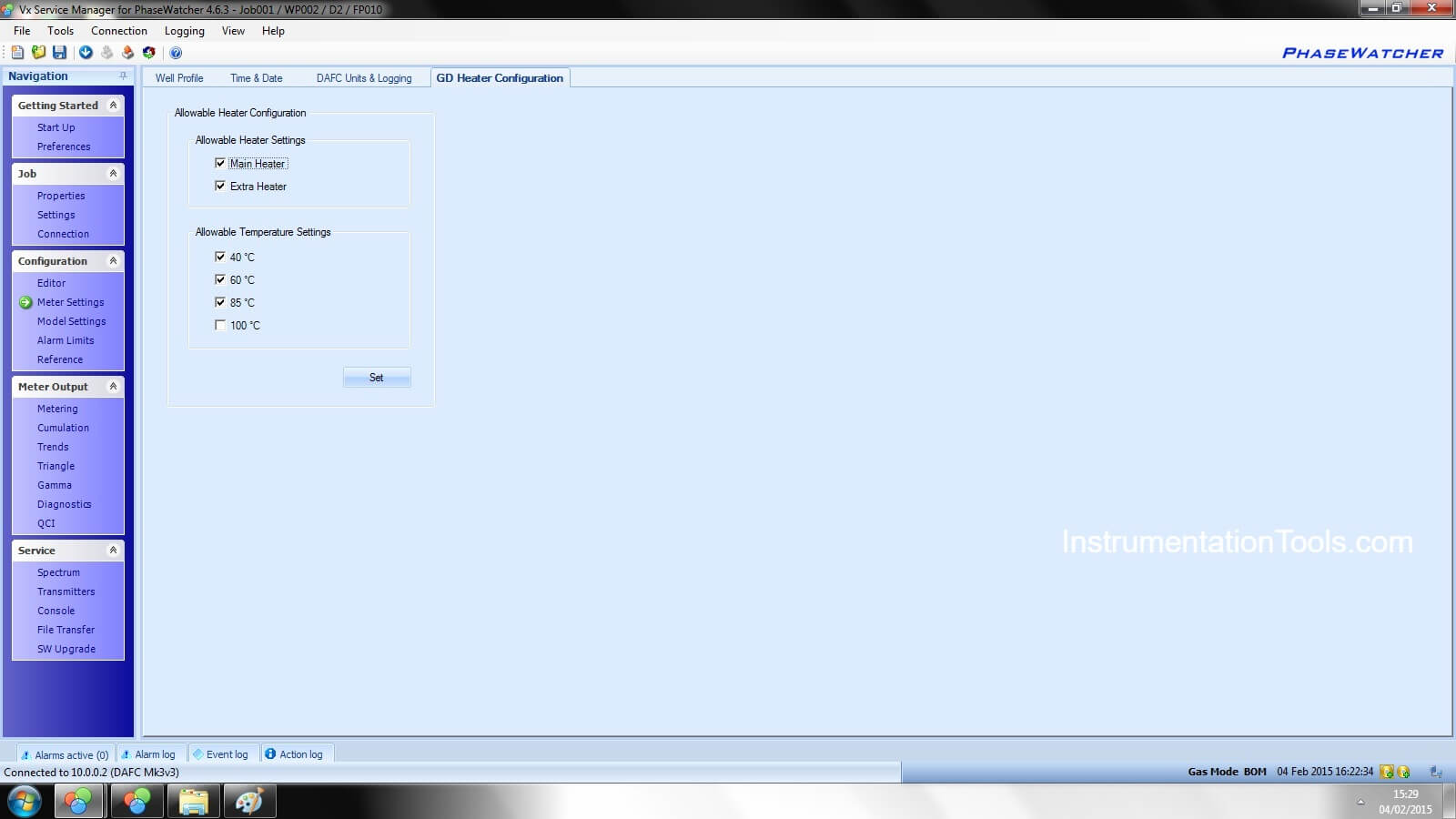Image resolution: width=1456 pixels, height=819 pixels.
Task: Click the Event log diamond icon
Action: coord(197,753)
